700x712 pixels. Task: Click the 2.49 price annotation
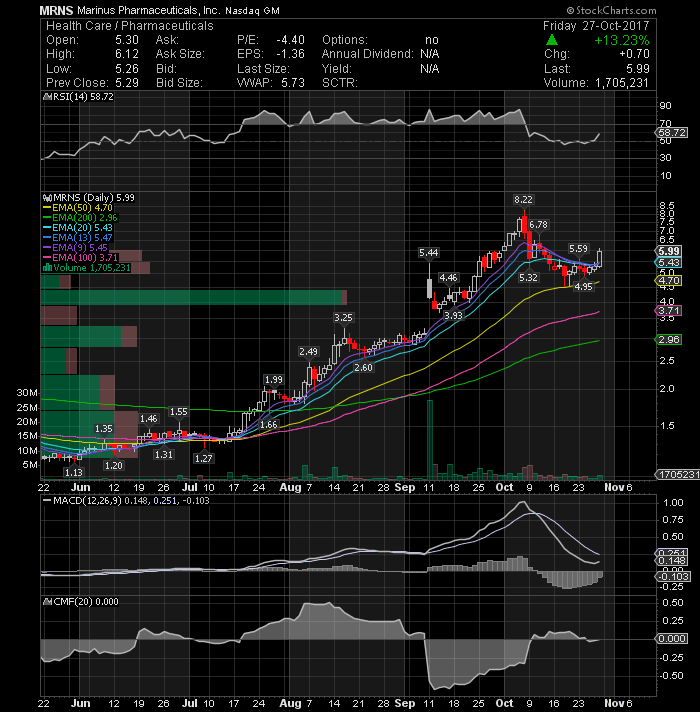(309, 351)
